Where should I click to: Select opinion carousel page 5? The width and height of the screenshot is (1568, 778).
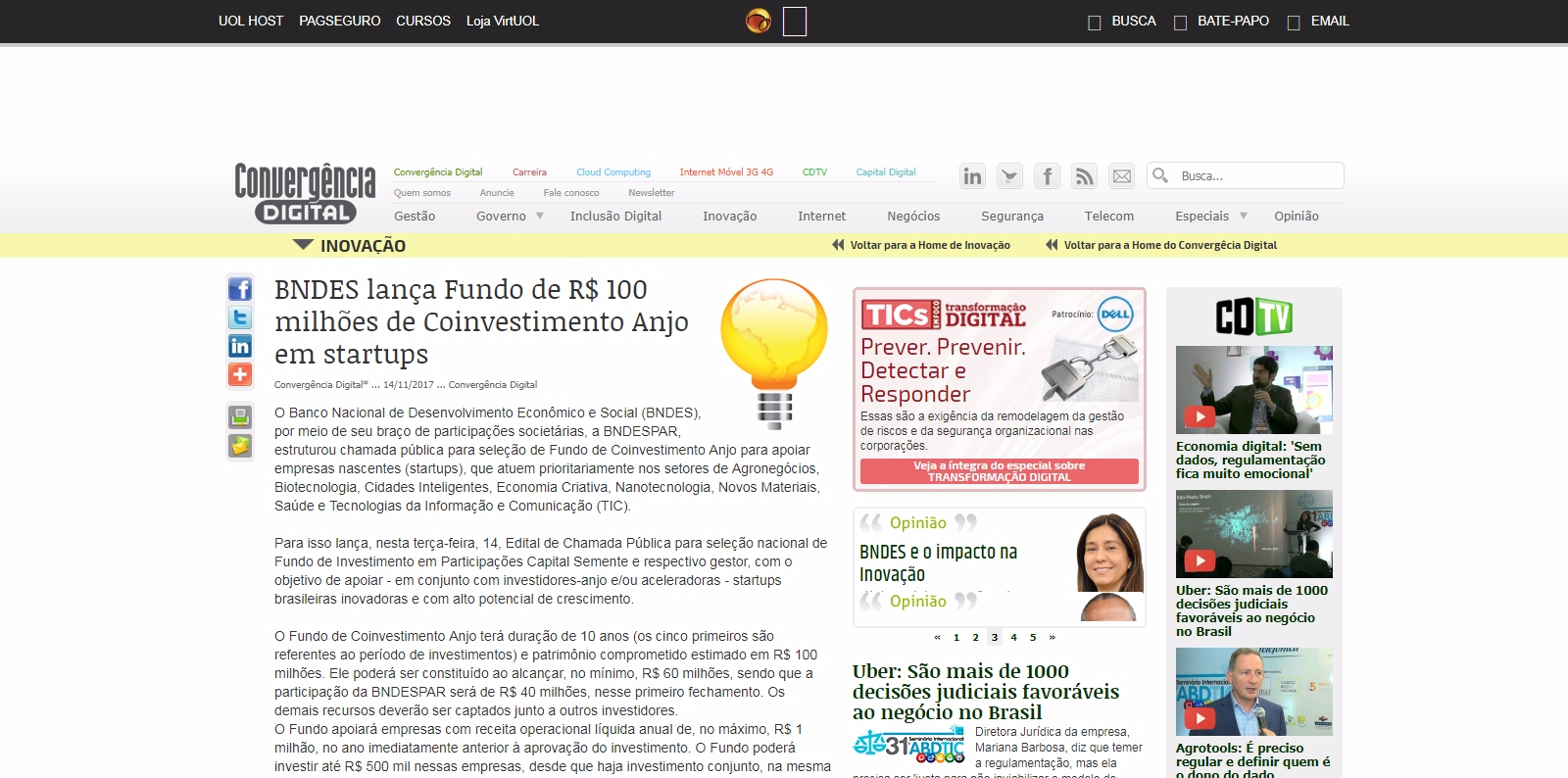click(x=1033, y=637)
